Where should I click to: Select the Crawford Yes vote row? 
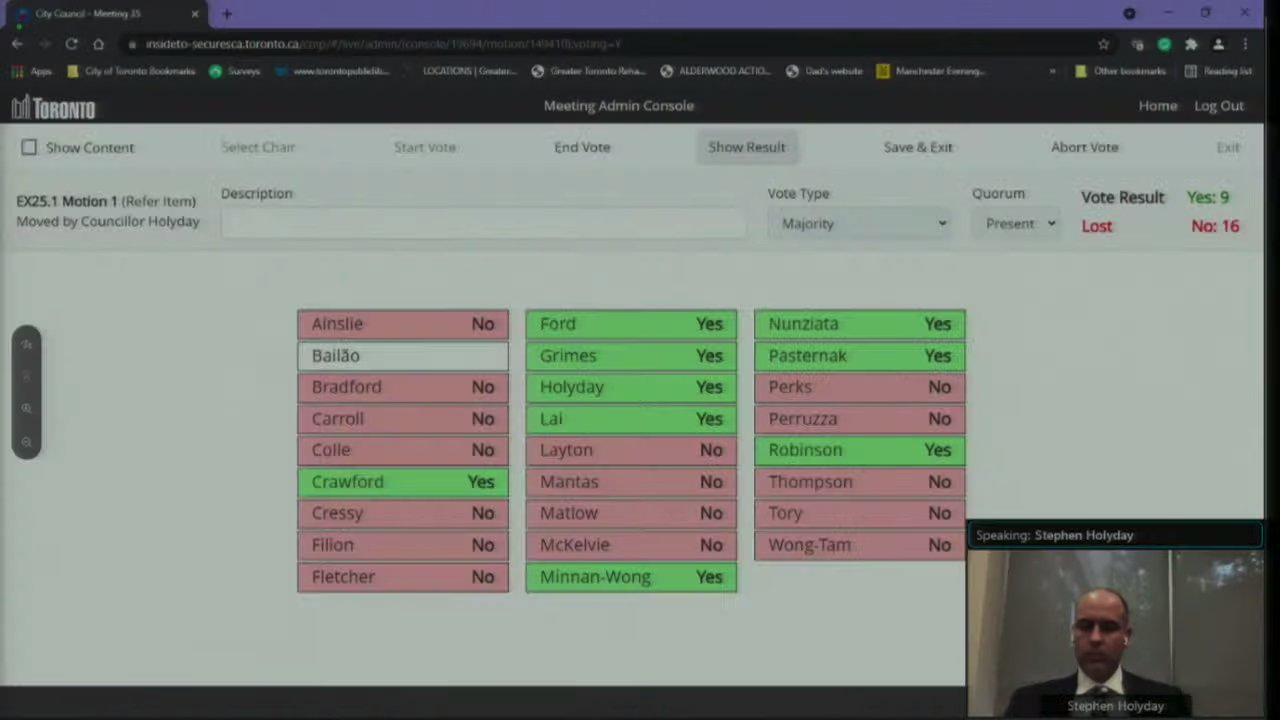click(403, 482)
